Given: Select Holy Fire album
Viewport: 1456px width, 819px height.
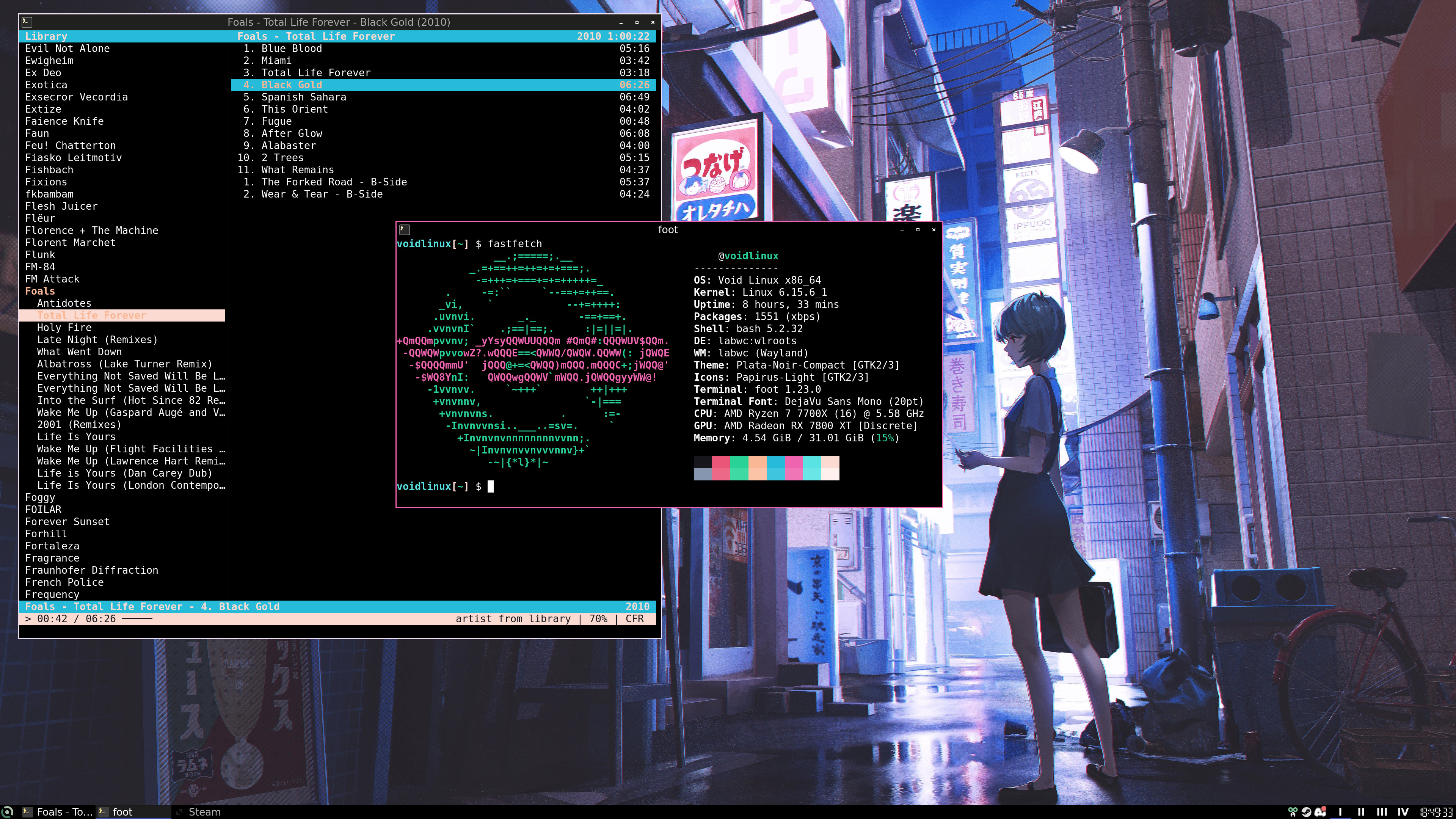Looking at the screenshot, I should point(64,328).
